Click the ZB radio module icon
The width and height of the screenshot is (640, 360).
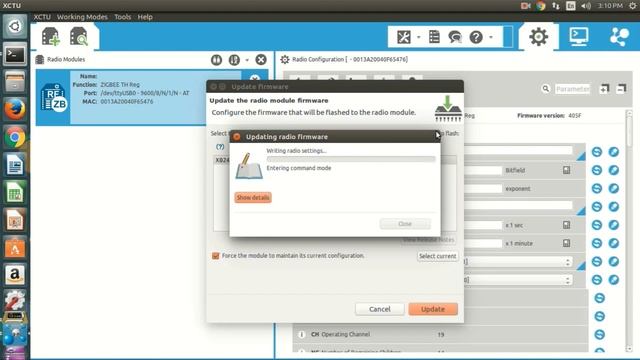[x=53, y=97]
